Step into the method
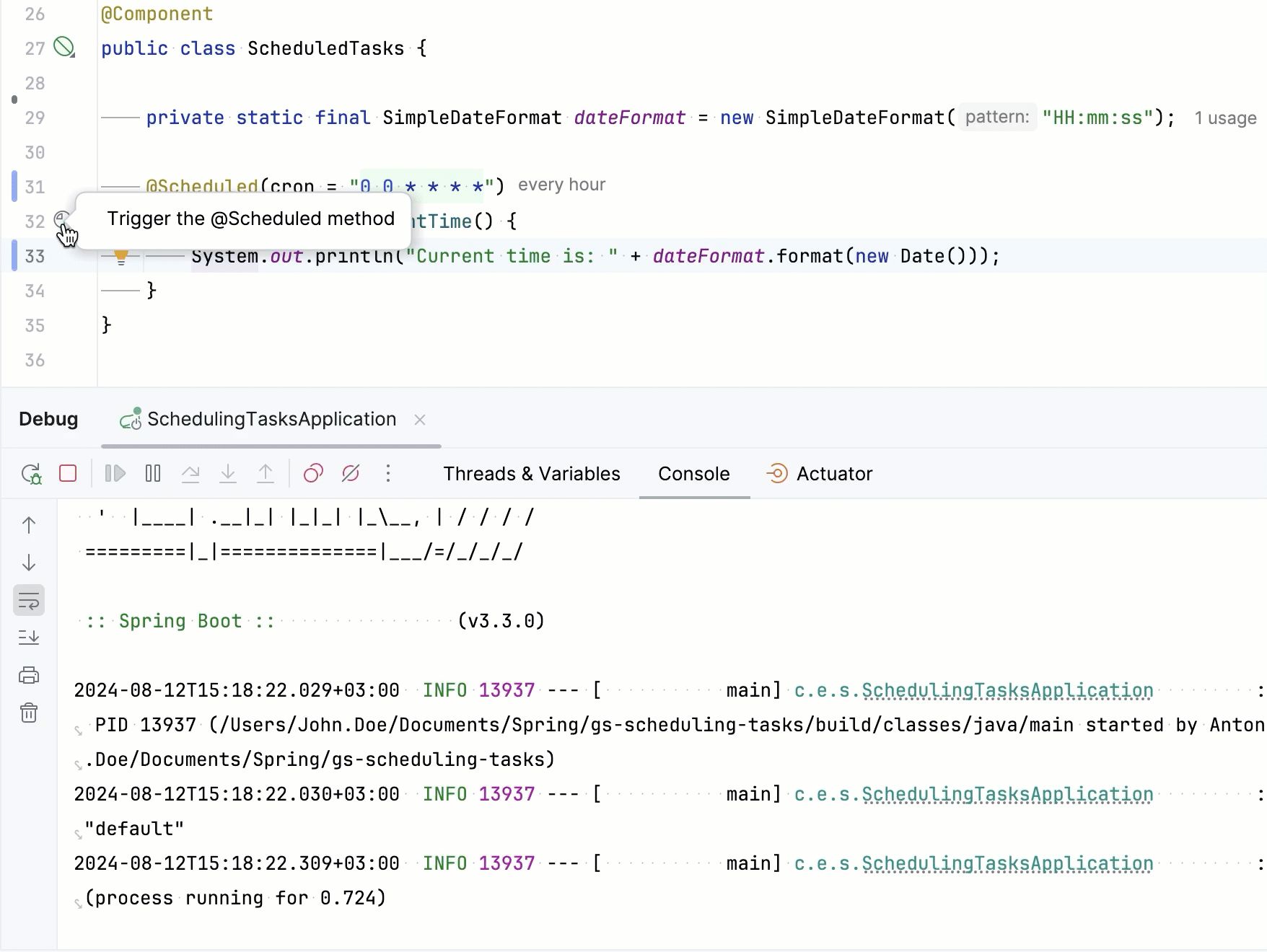This screenshot has width=1267, height=952. pos(228,474)
